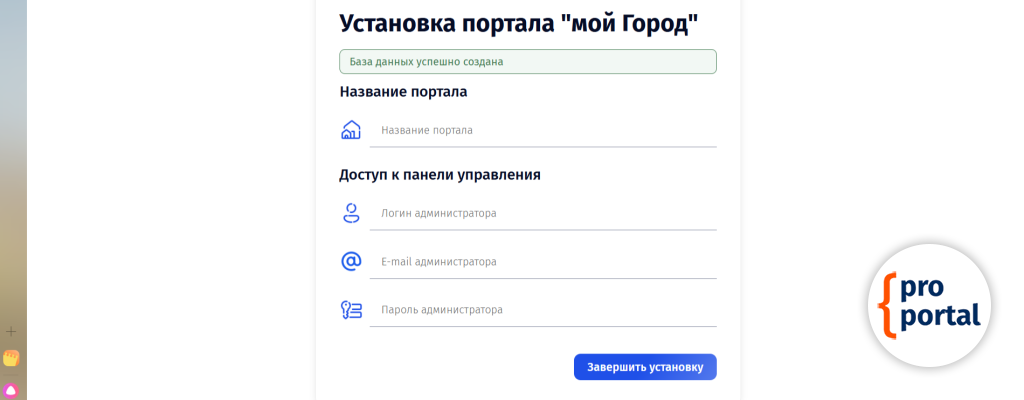
Task: Click the house icon beside portal name
Action: (350, 130)
